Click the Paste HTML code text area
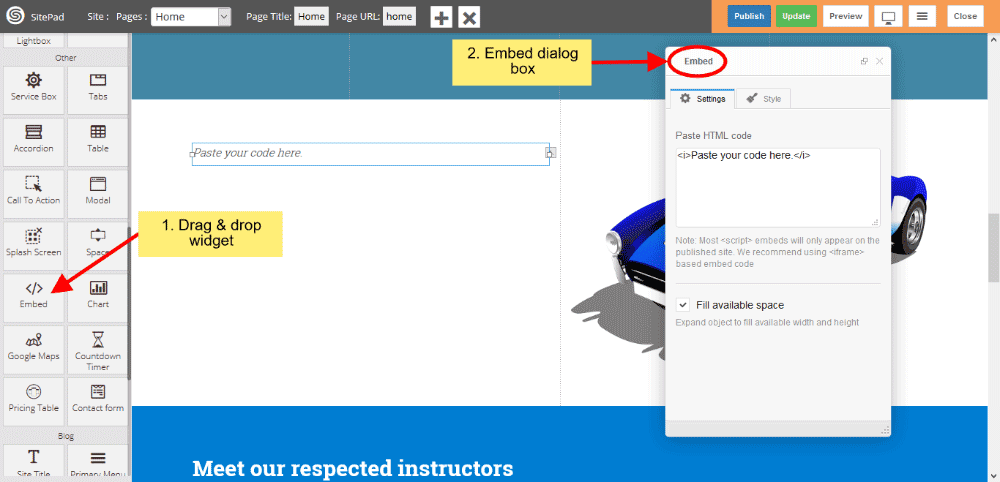 coord(777,187)
